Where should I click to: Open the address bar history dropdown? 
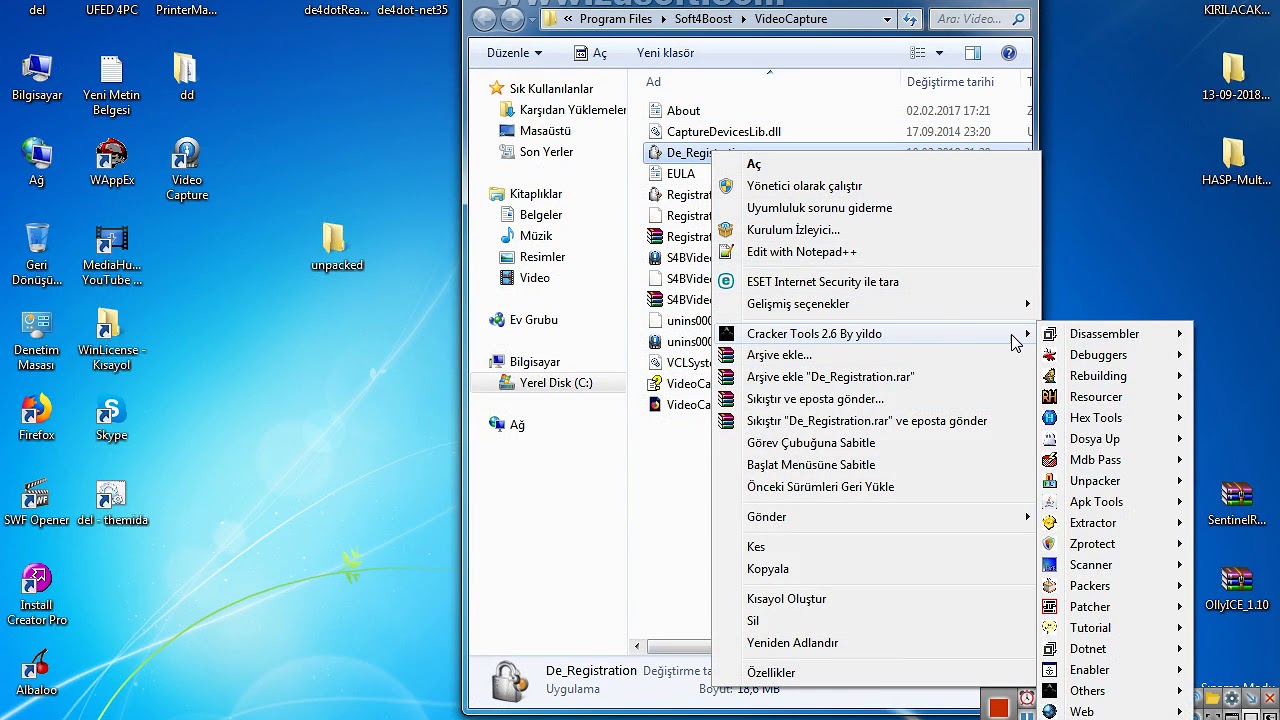(x=887, y=19)
